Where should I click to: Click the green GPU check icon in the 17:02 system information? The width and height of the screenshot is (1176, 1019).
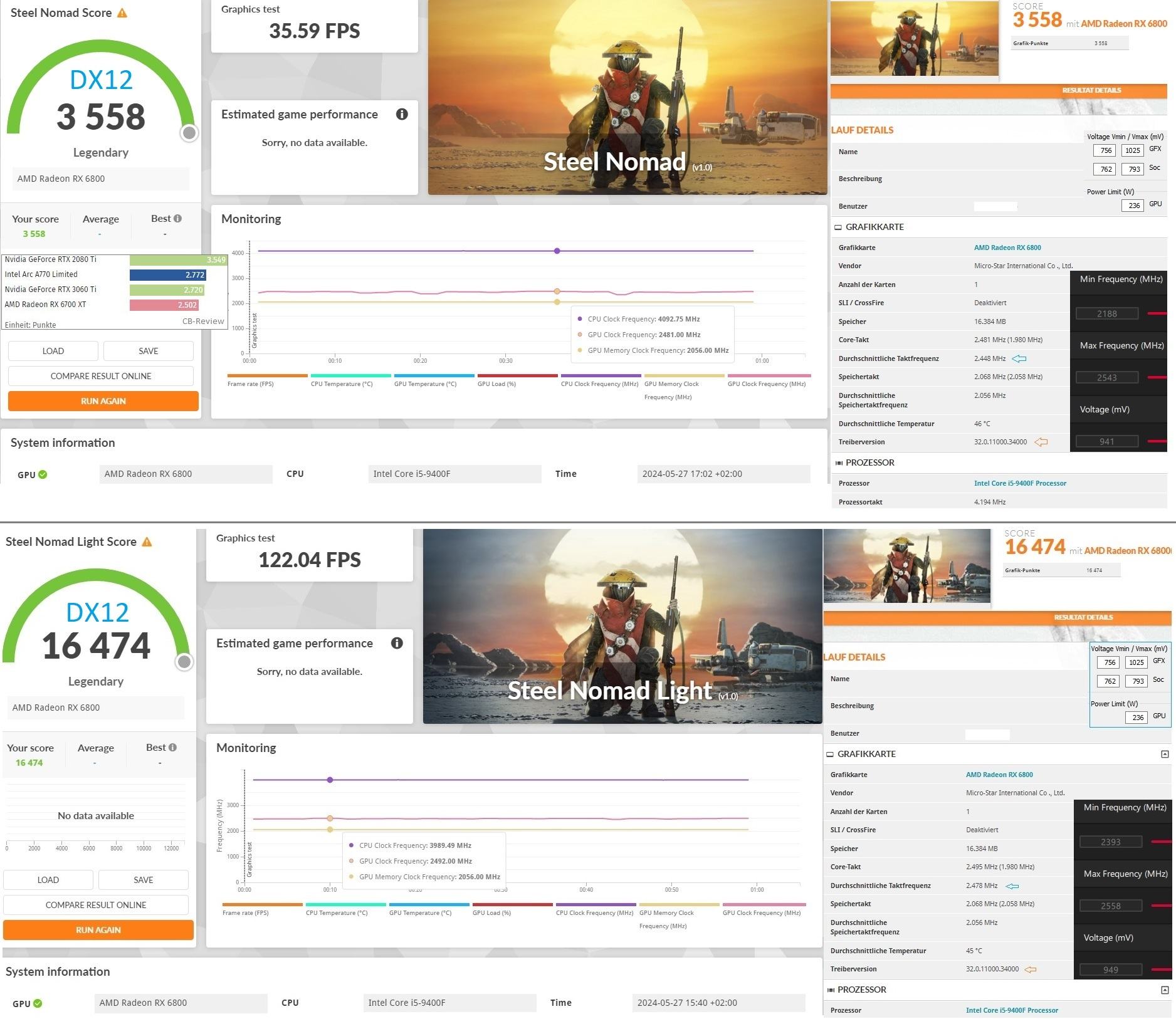point(43,474)
